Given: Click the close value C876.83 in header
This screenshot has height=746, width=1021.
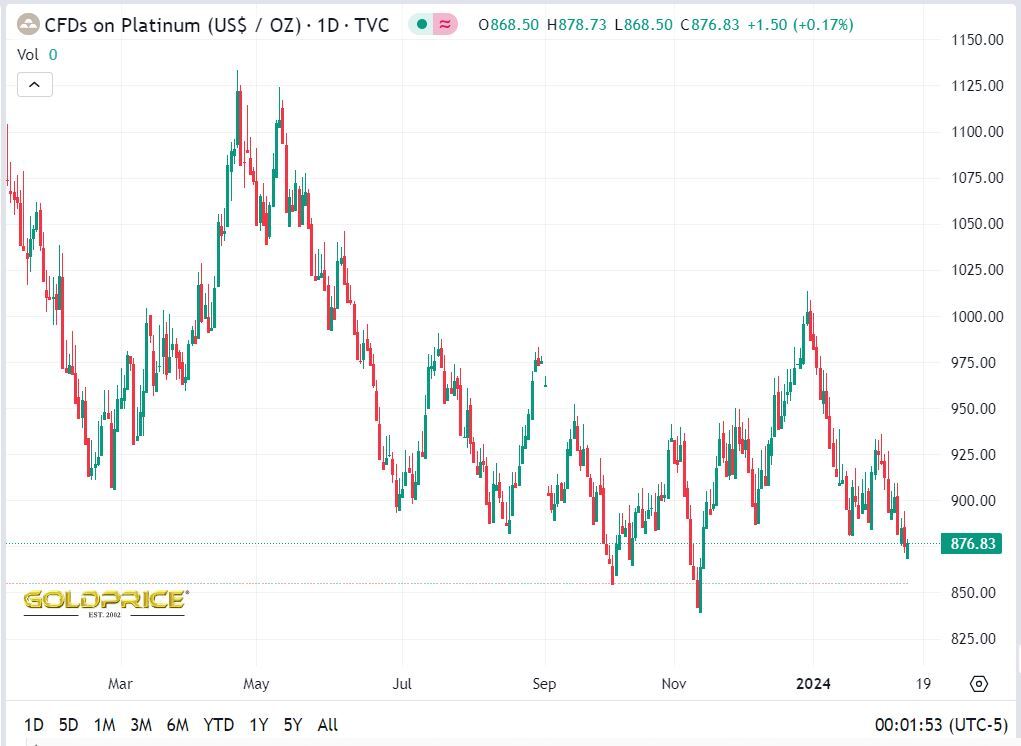Looking at the screenshot, I should 710,25.
